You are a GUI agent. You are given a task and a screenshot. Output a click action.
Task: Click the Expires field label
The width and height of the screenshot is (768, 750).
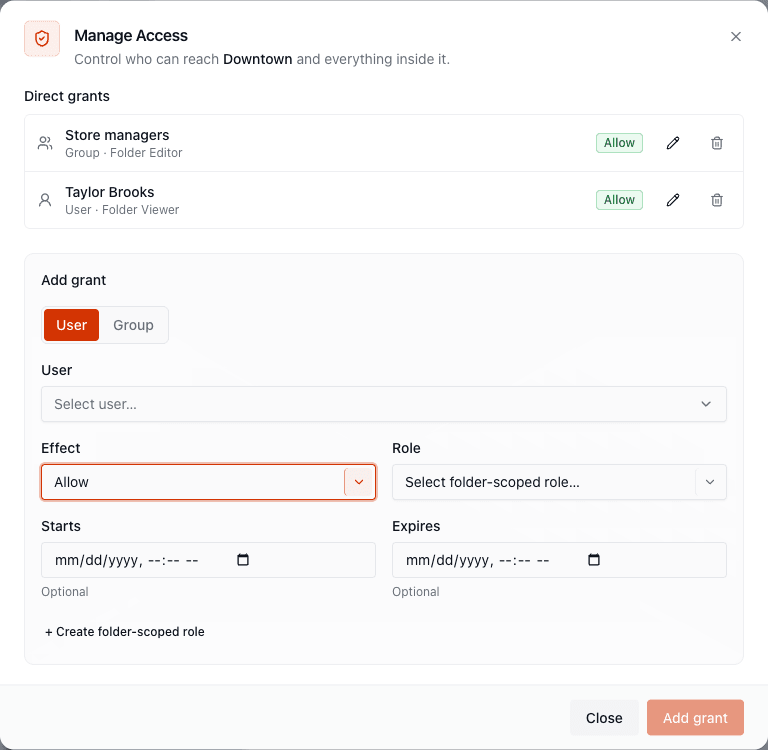[416, 526]
